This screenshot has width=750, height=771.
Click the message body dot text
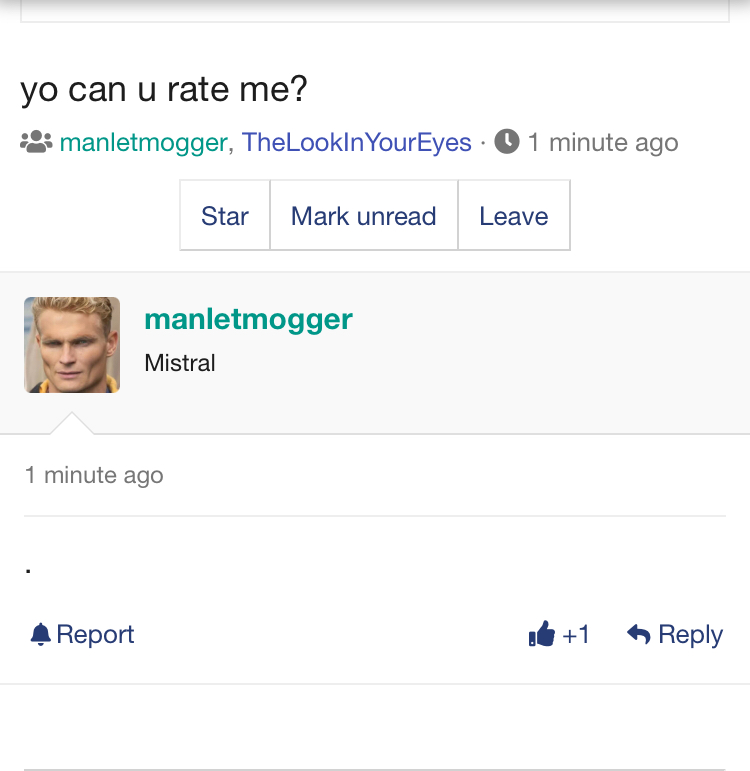29,570
